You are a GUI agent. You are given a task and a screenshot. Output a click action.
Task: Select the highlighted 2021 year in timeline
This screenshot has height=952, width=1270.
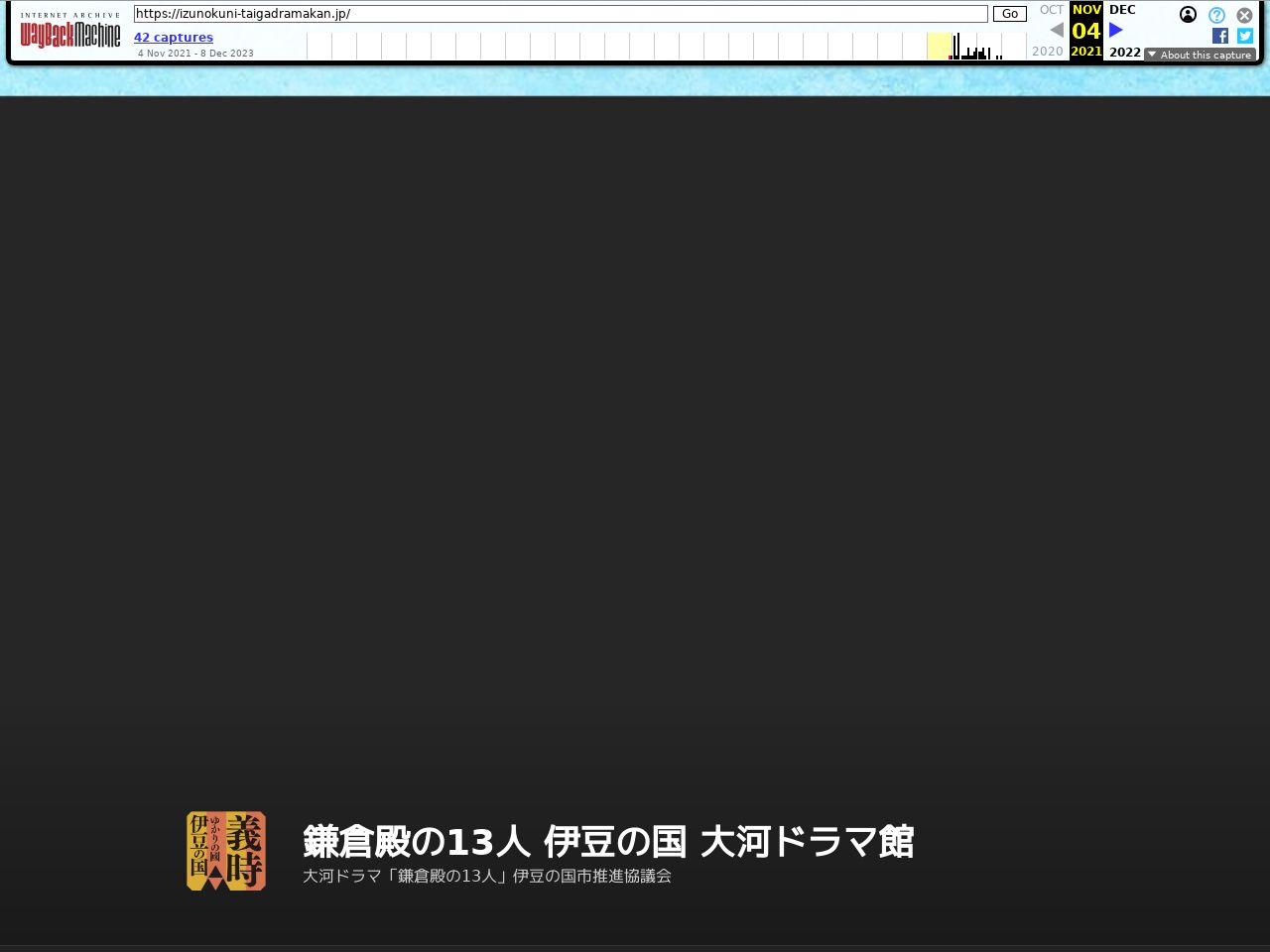point(1086,52)
